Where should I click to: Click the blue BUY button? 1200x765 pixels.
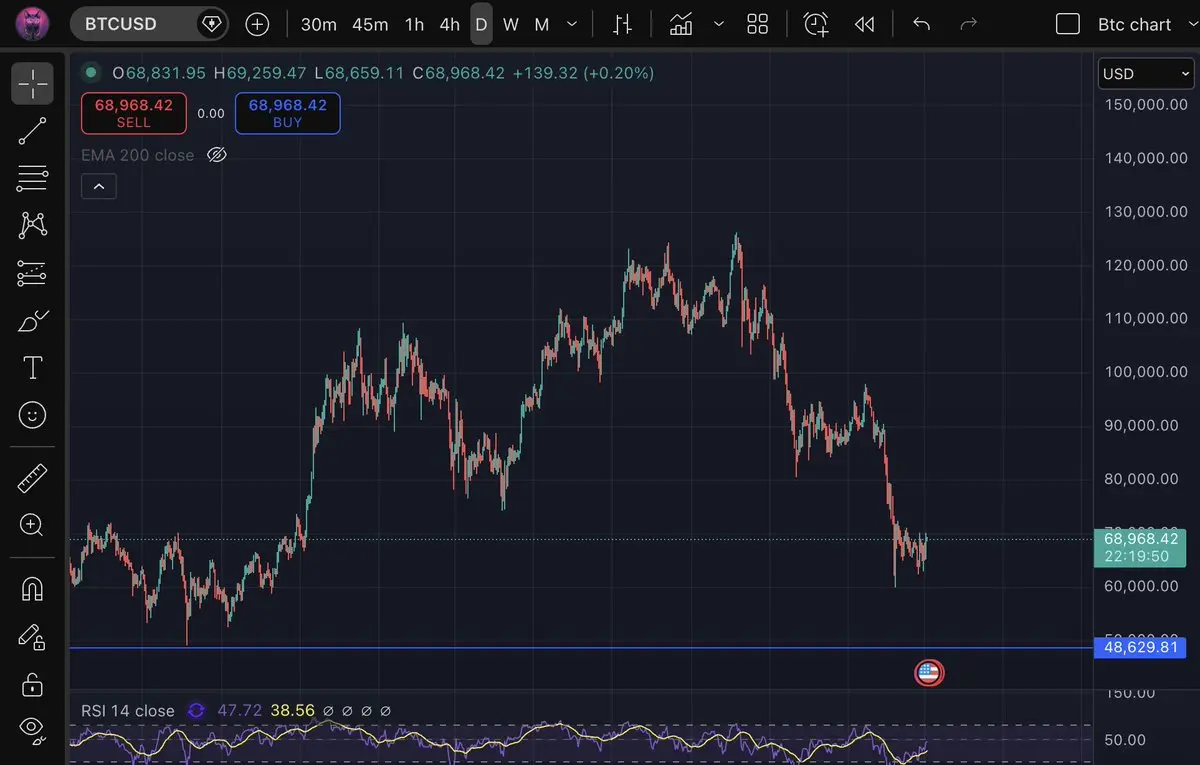288,113
